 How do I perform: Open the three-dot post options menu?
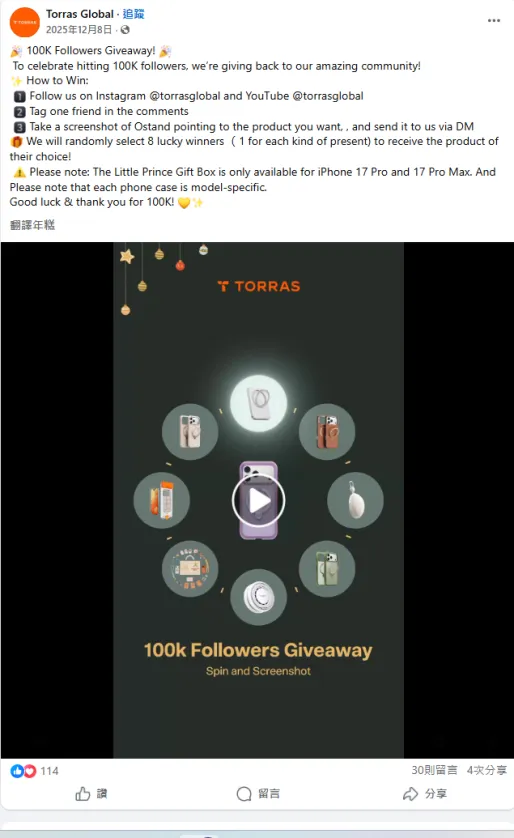(x=494, y=20)
